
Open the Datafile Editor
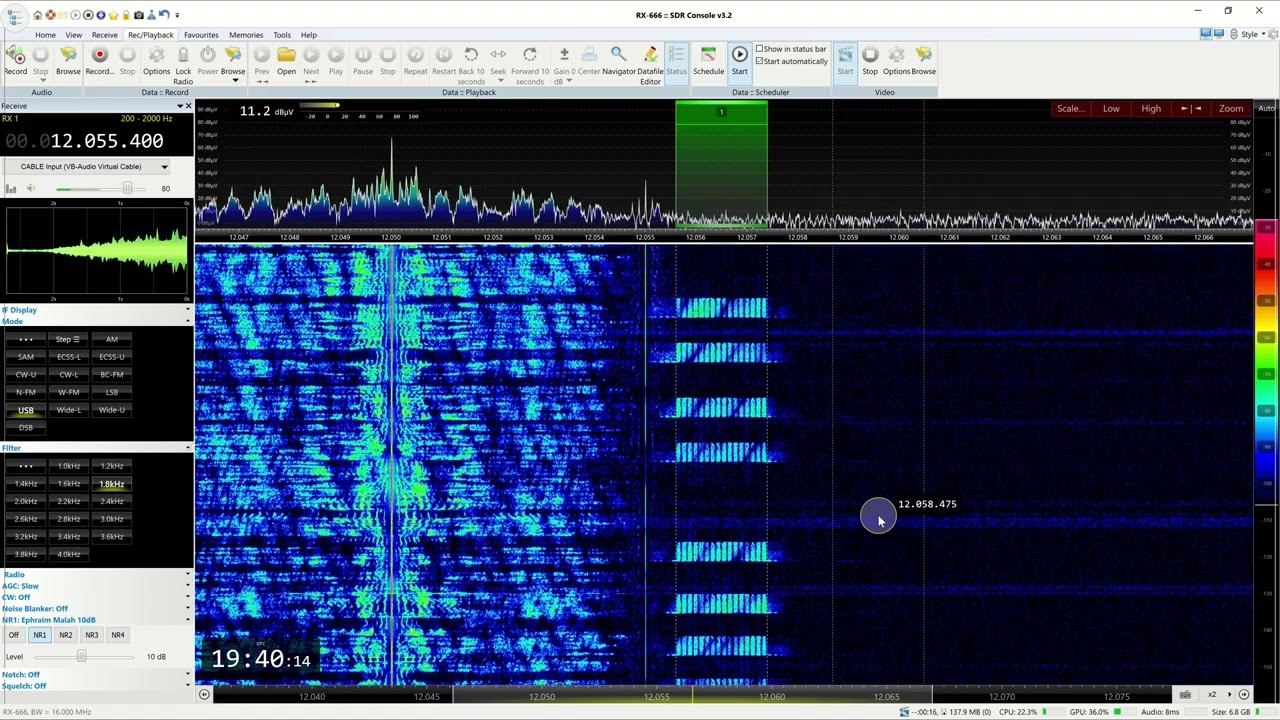coord(650,64)
